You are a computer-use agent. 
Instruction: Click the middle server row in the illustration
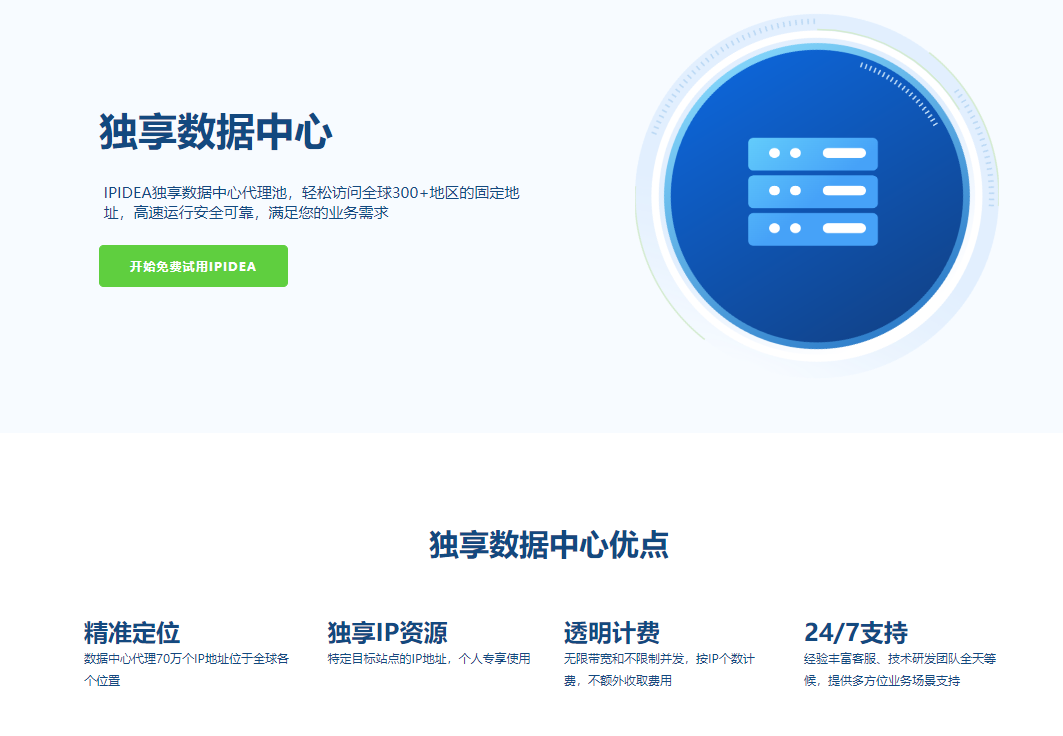812,192
